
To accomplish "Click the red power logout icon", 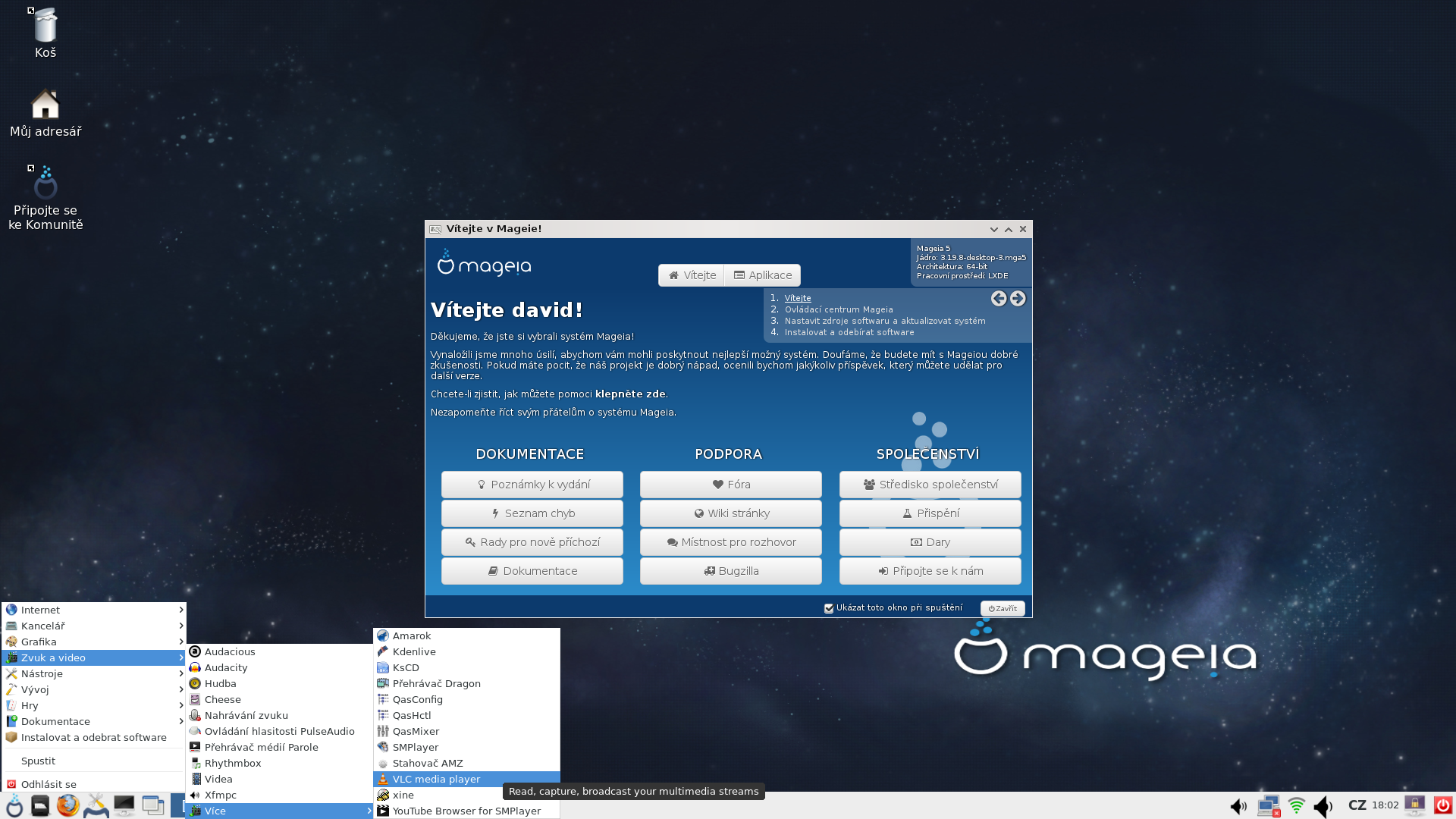I will point(1442,805).
